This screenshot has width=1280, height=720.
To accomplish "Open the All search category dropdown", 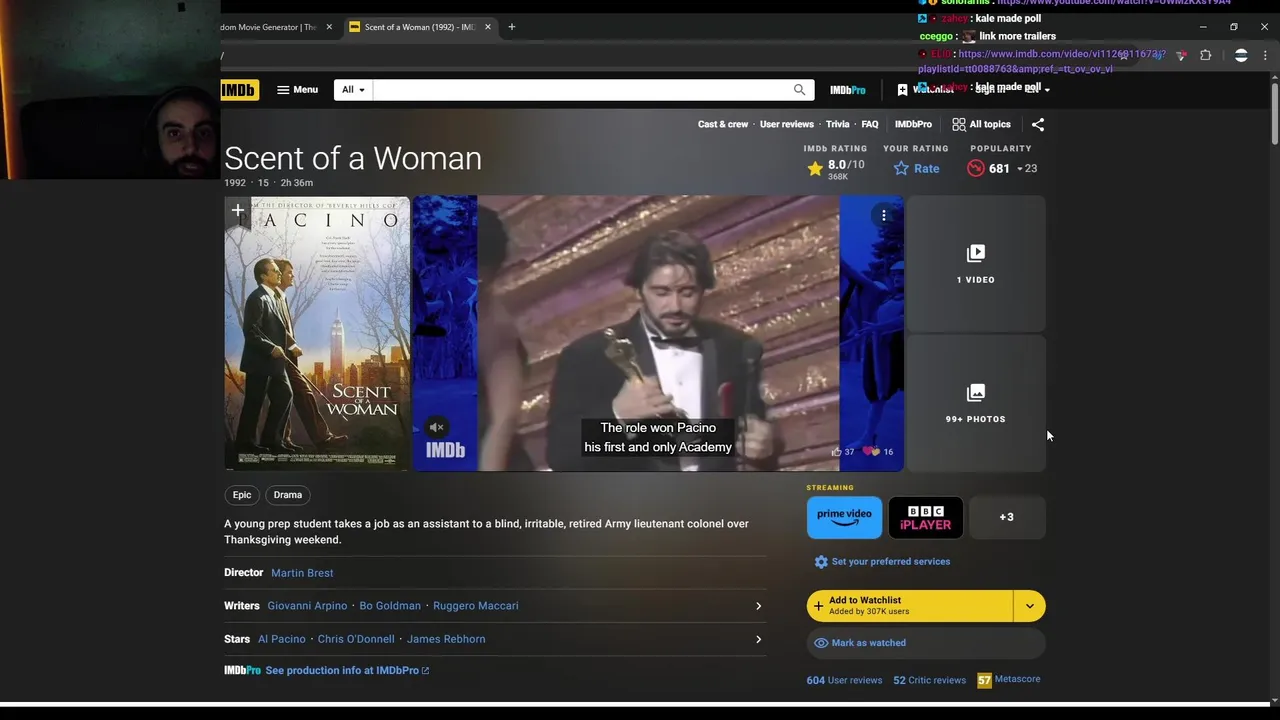I will (353, 90).
